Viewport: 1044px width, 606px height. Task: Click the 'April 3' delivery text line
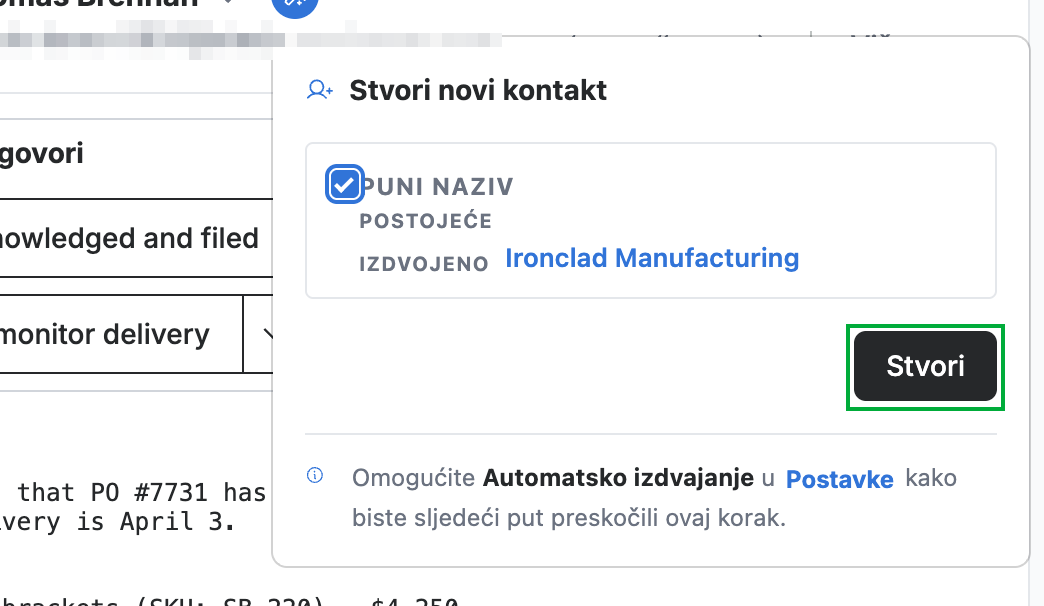[117, 521]
